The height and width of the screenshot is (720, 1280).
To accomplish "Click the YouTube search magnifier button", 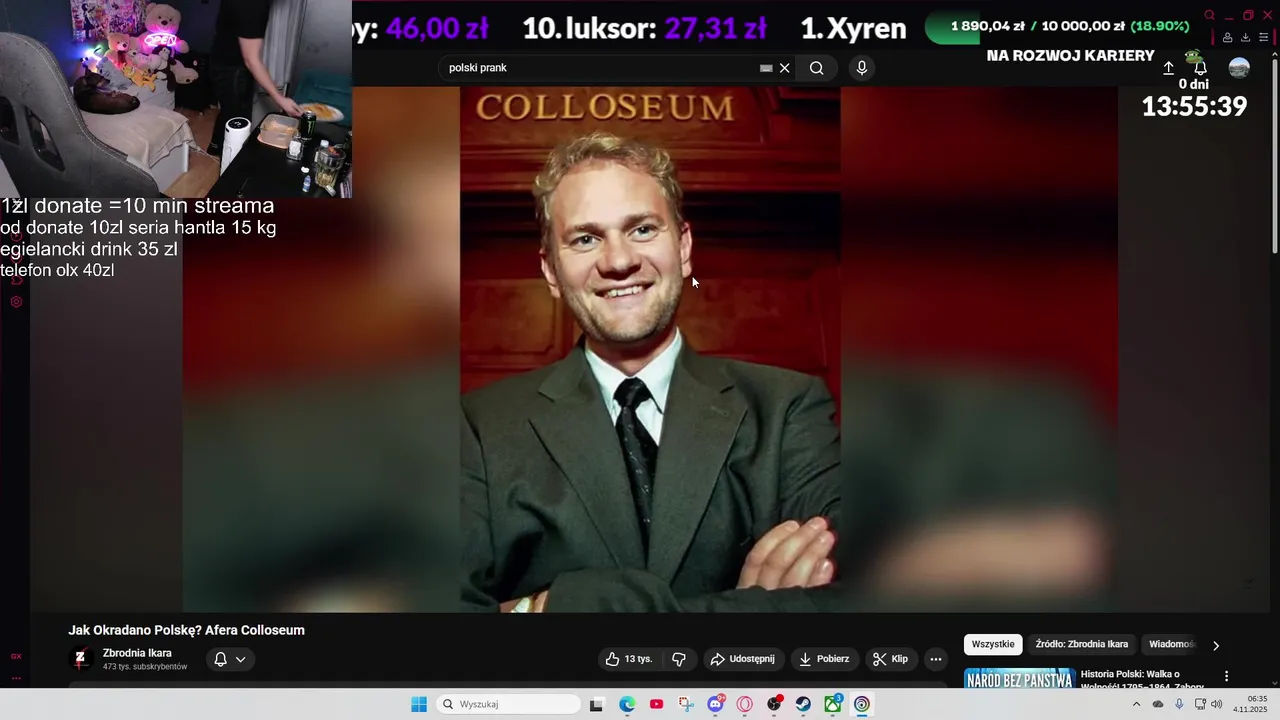I will (817, 68).
